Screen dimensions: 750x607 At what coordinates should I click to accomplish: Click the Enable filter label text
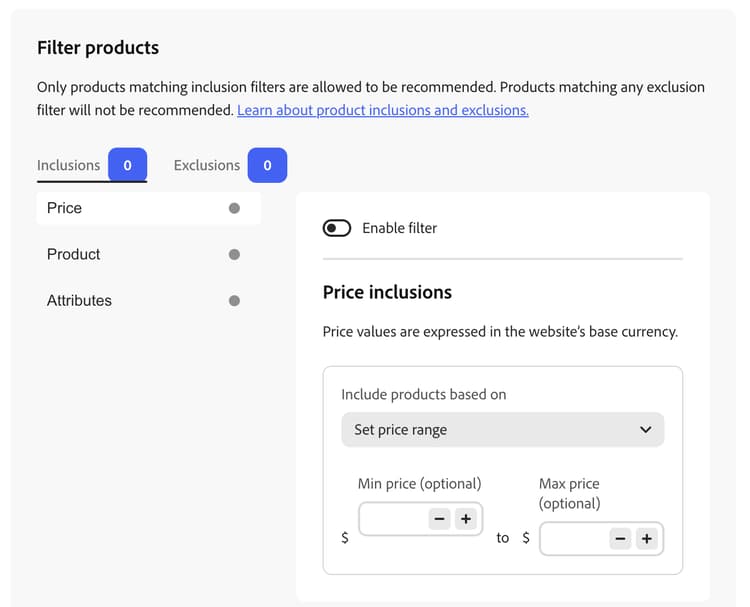[399, 228]
